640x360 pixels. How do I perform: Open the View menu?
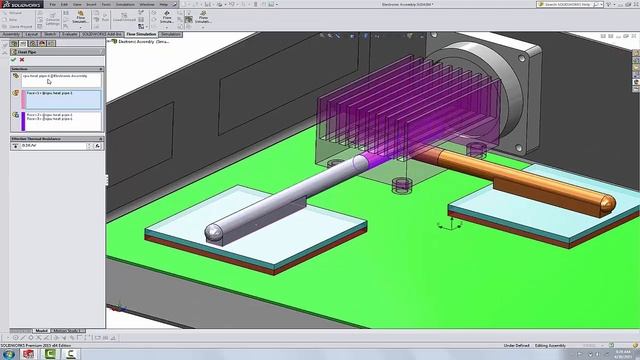(x=77, y=4)
